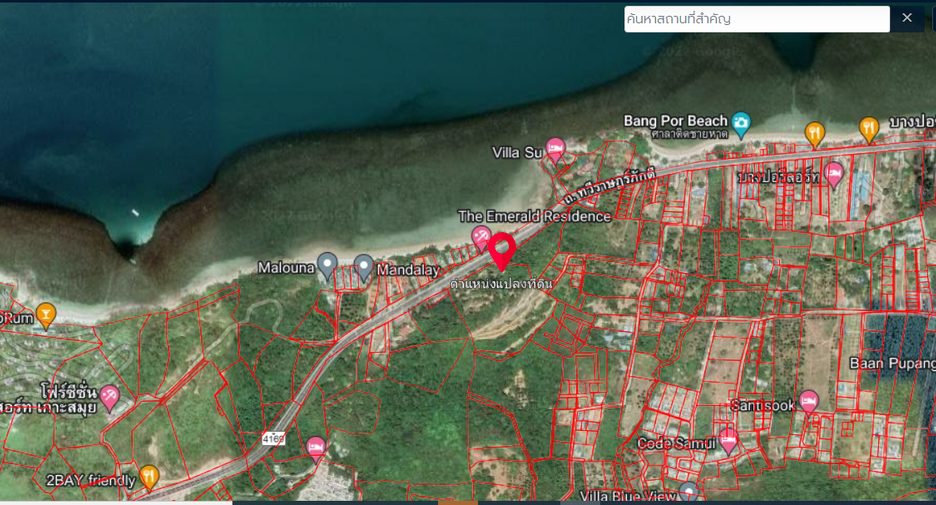Click the Malouna text label

[286, 267]
